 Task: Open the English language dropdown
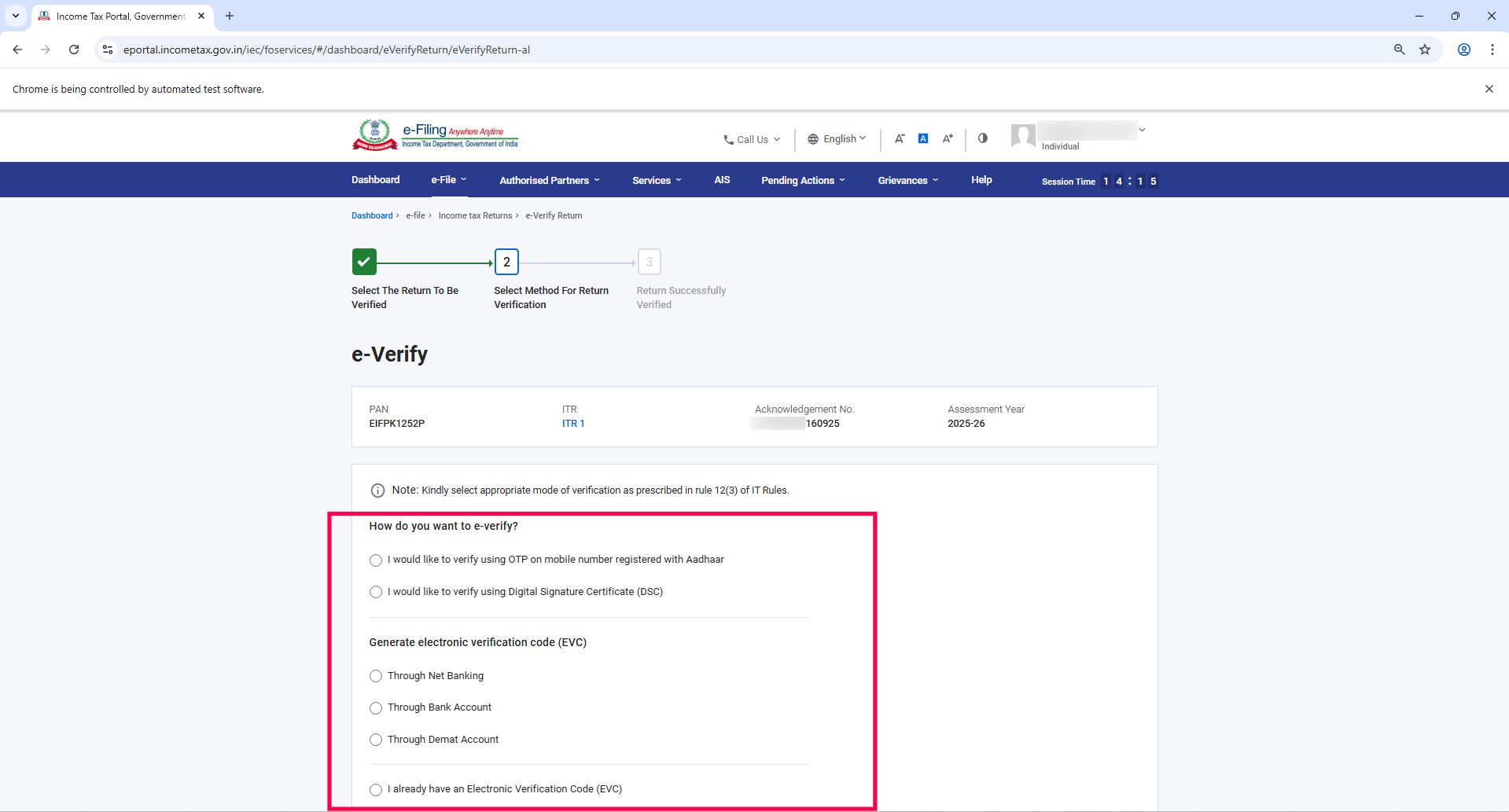(x=837, y=139)
